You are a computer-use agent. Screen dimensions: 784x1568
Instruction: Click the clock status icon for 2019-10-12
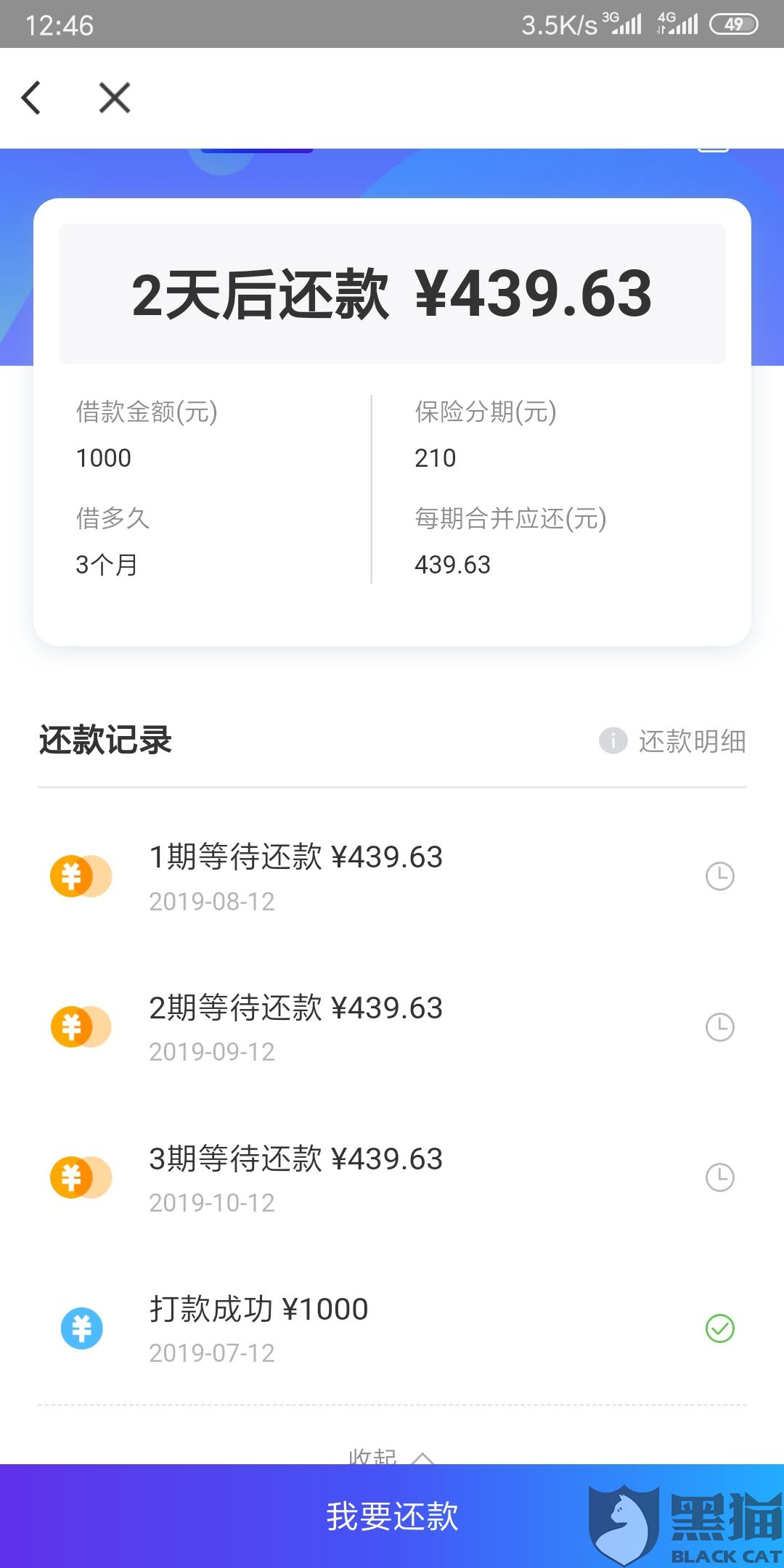720,1177
